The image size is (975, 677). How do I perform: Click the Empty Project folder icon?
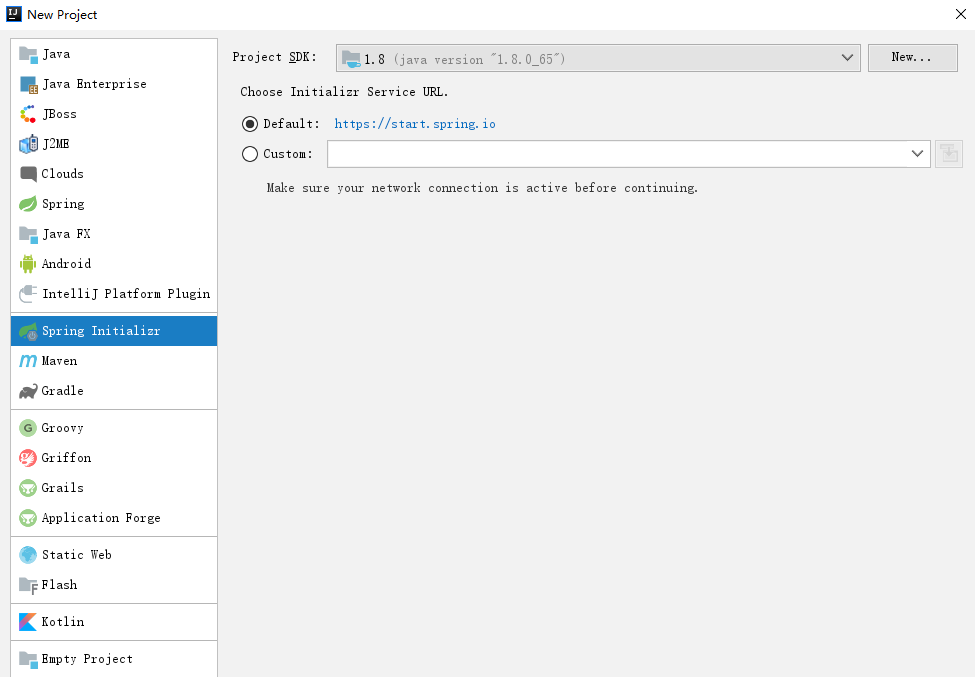[28, 659]
